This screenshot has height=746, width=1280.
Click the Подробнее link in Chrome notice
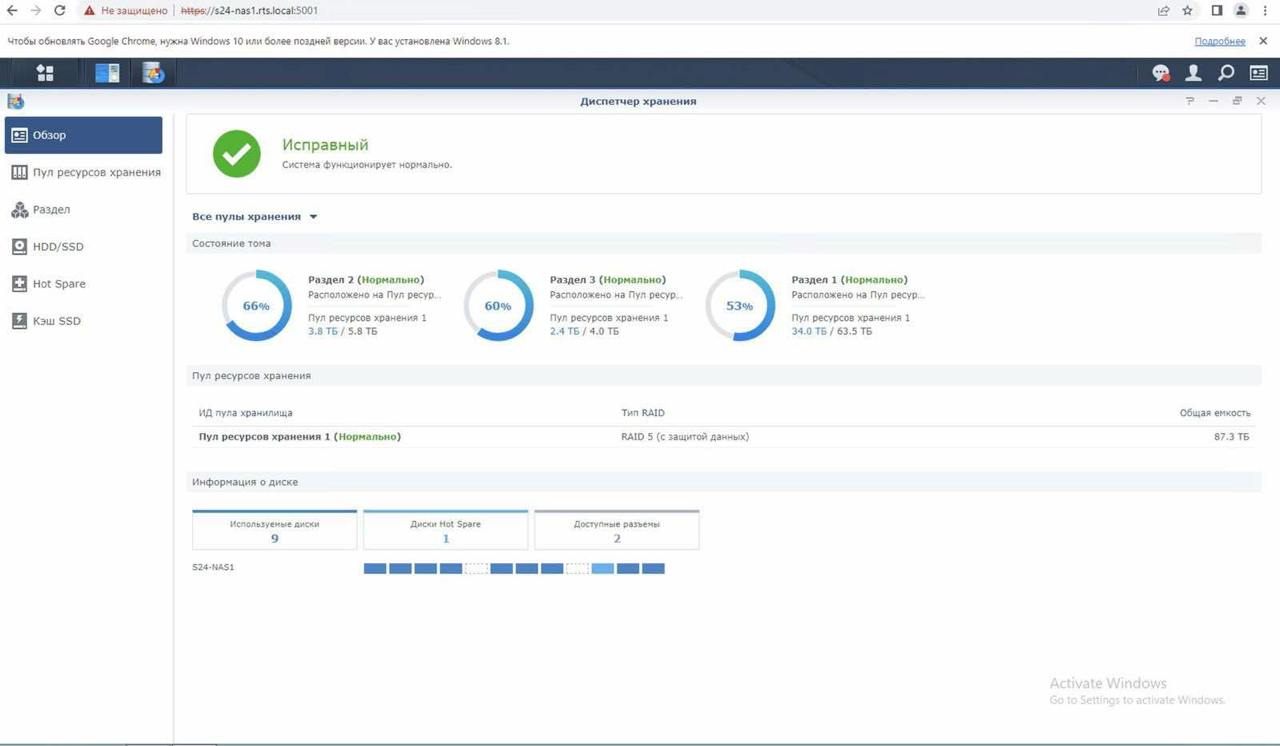(1219, 41)
